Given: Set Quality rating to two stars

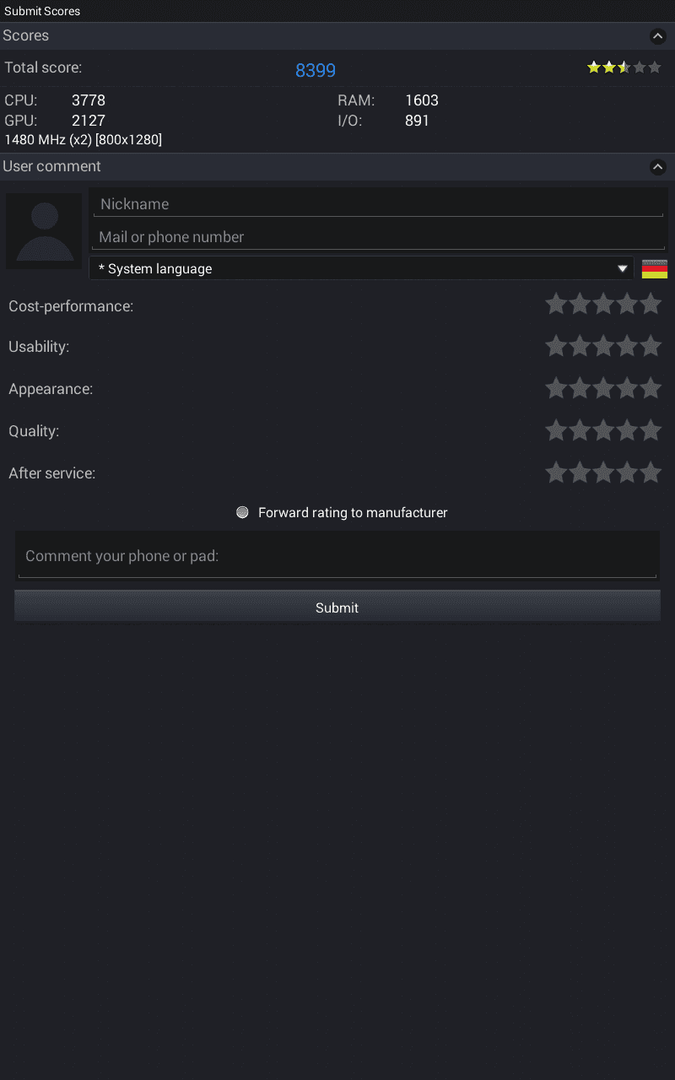Looking at the screenshot, I should click(x=580, y=430).
